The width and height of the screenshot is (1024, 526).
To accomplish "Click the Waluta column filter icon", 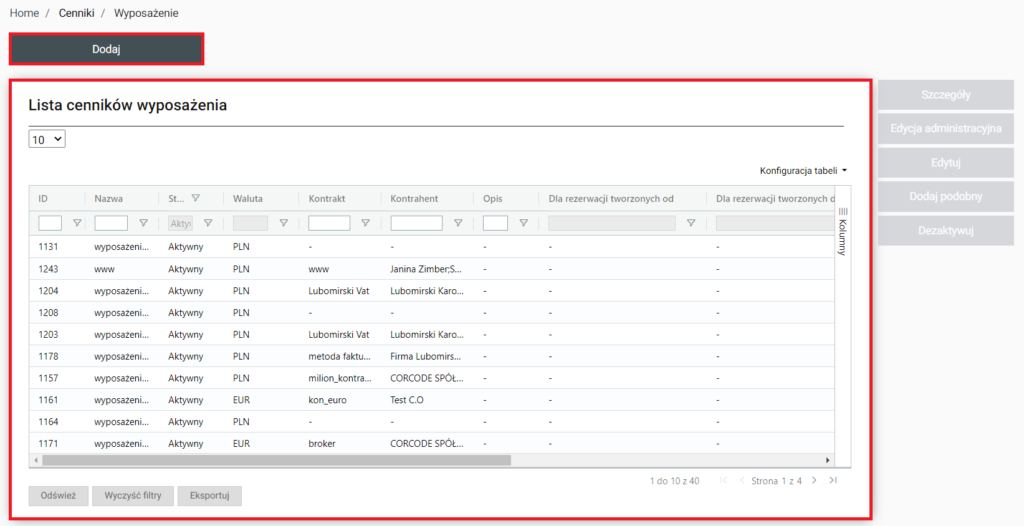I will [283, 224].
